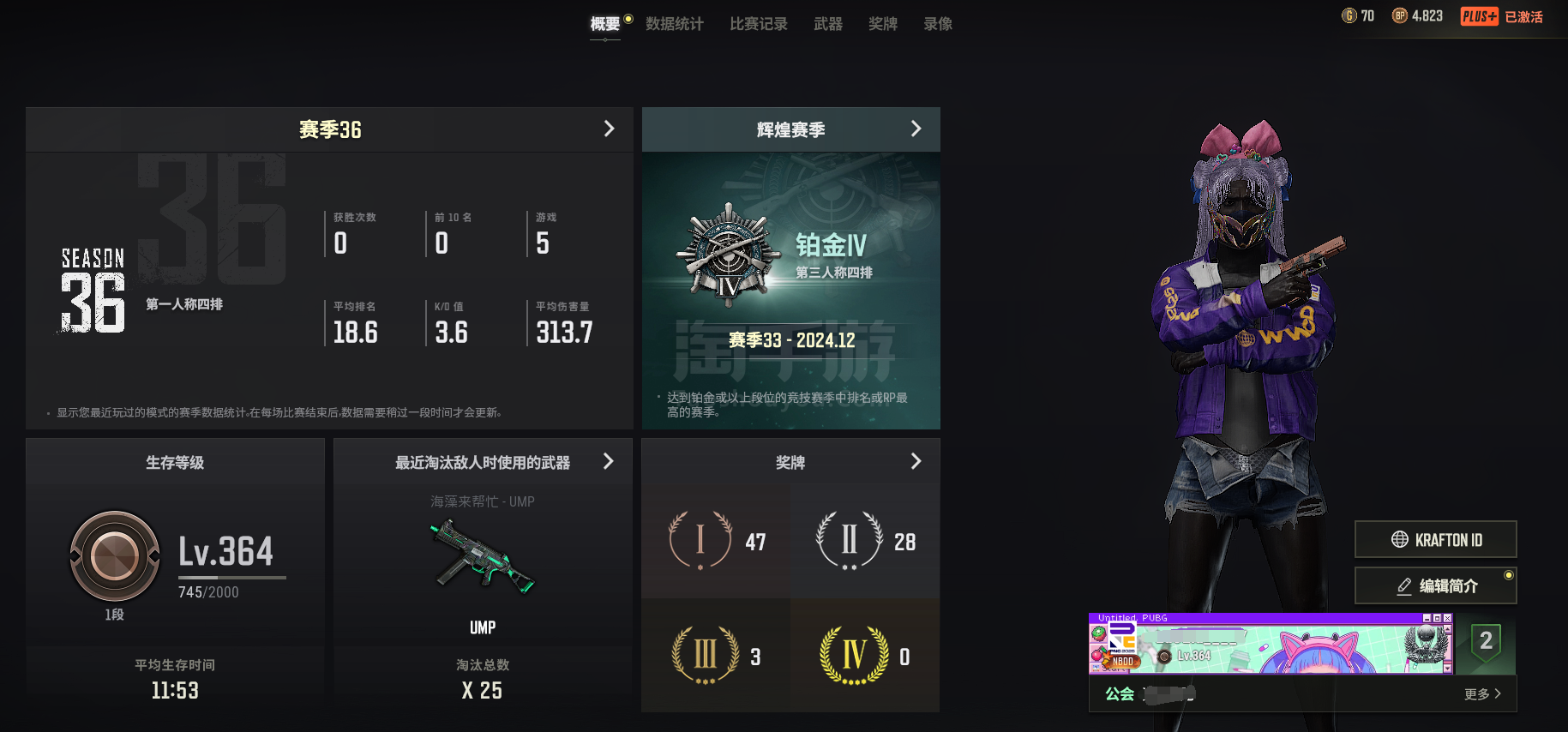Click the 更多 more link
This screenshot has width=1568, height=732.
pos(1482,694)
